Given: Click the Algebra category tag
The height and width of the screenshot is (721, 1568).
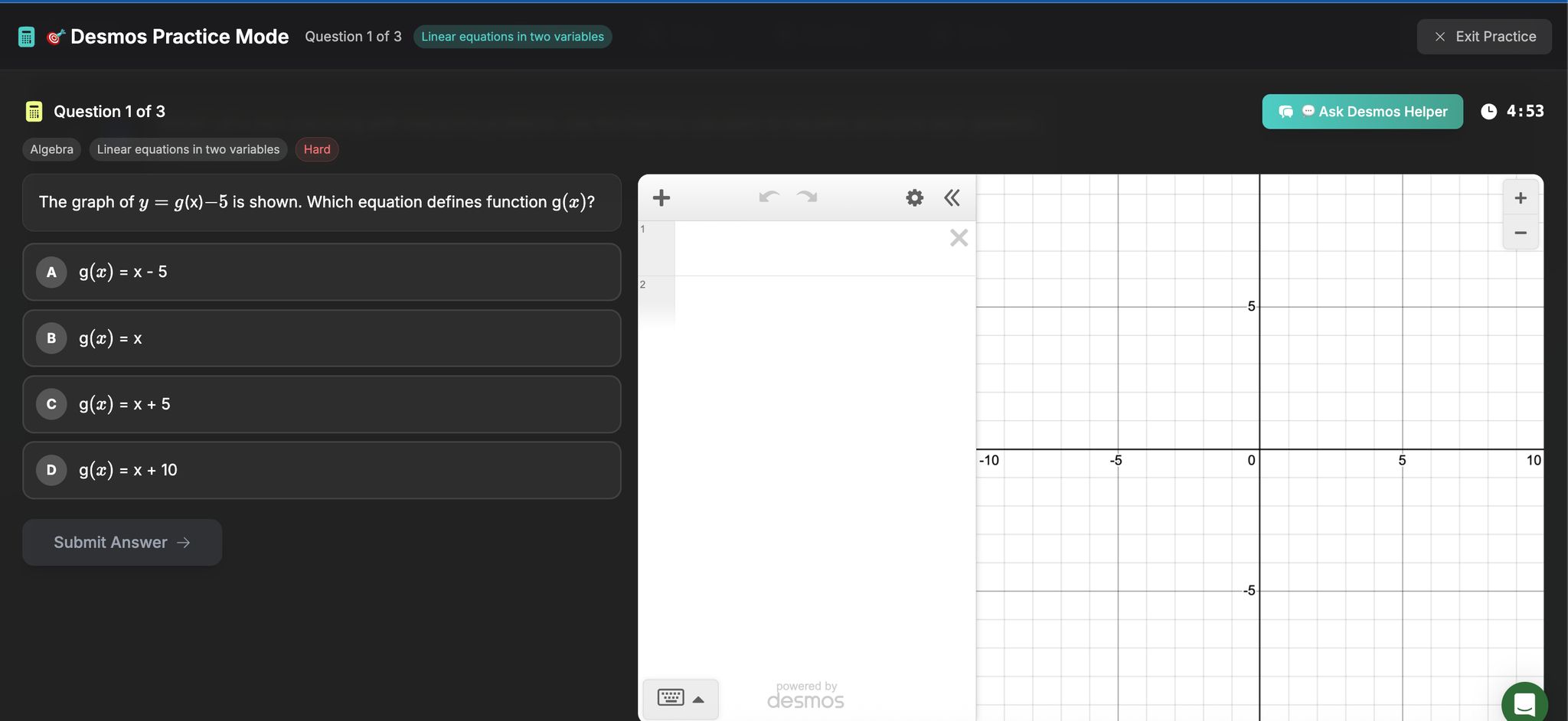Looking at the screenshot, I should 52,149.
